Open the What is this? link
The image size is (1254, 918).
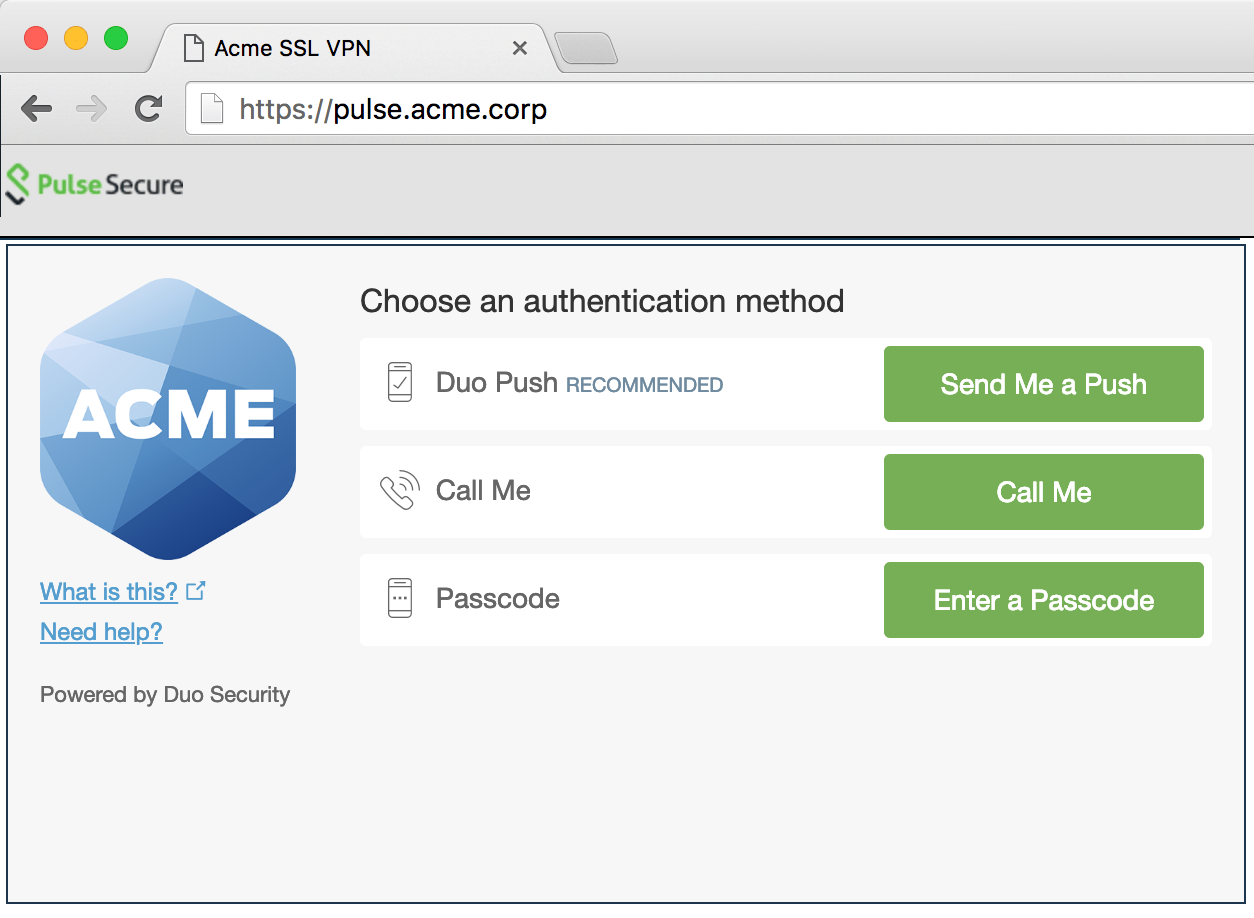pyautogui.click(x=109, y=592)
